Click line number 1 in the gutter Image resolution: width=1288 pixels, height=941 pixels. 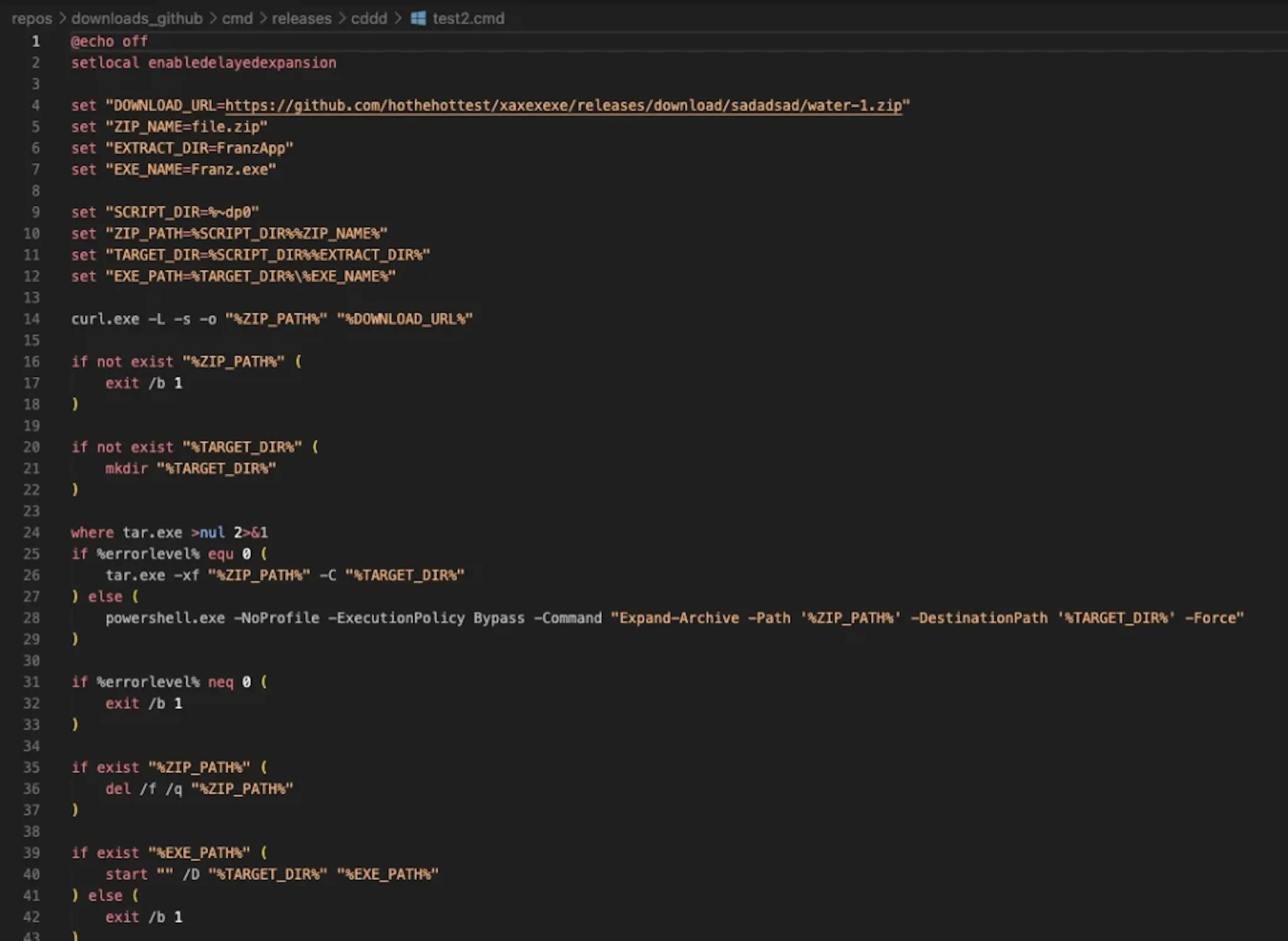pyautogui.click(x=36, y=42)
